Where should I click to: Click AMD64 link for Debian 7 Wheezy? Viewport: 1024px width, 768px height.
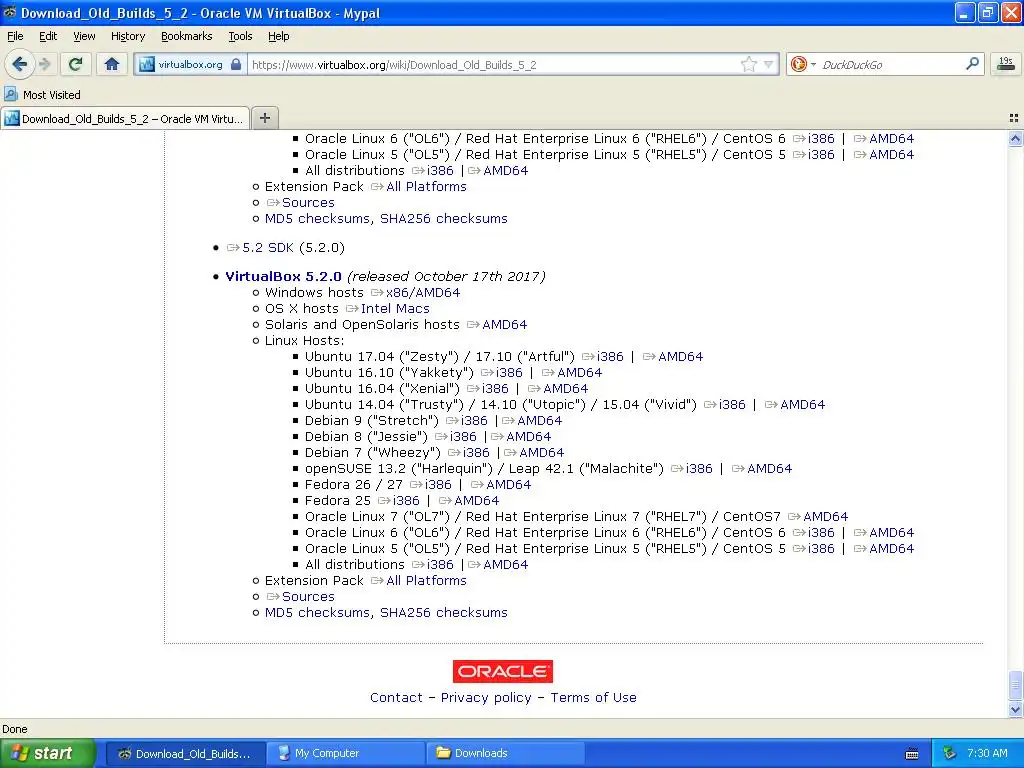[x=541, y=453]
